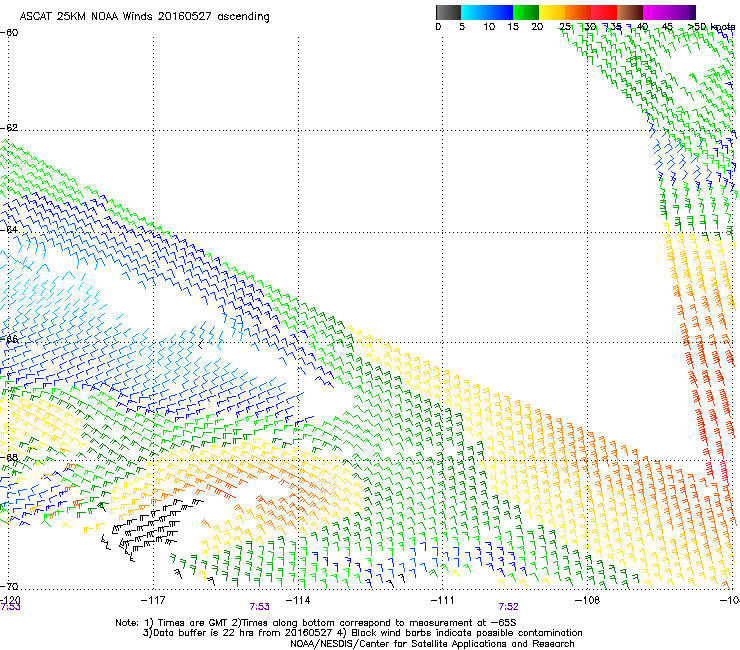Click the "NOAA/NESDIS/Center for Satellite Applications and Research" credit
This screenshot has width=740, height=650.
(x=432, y=644)
